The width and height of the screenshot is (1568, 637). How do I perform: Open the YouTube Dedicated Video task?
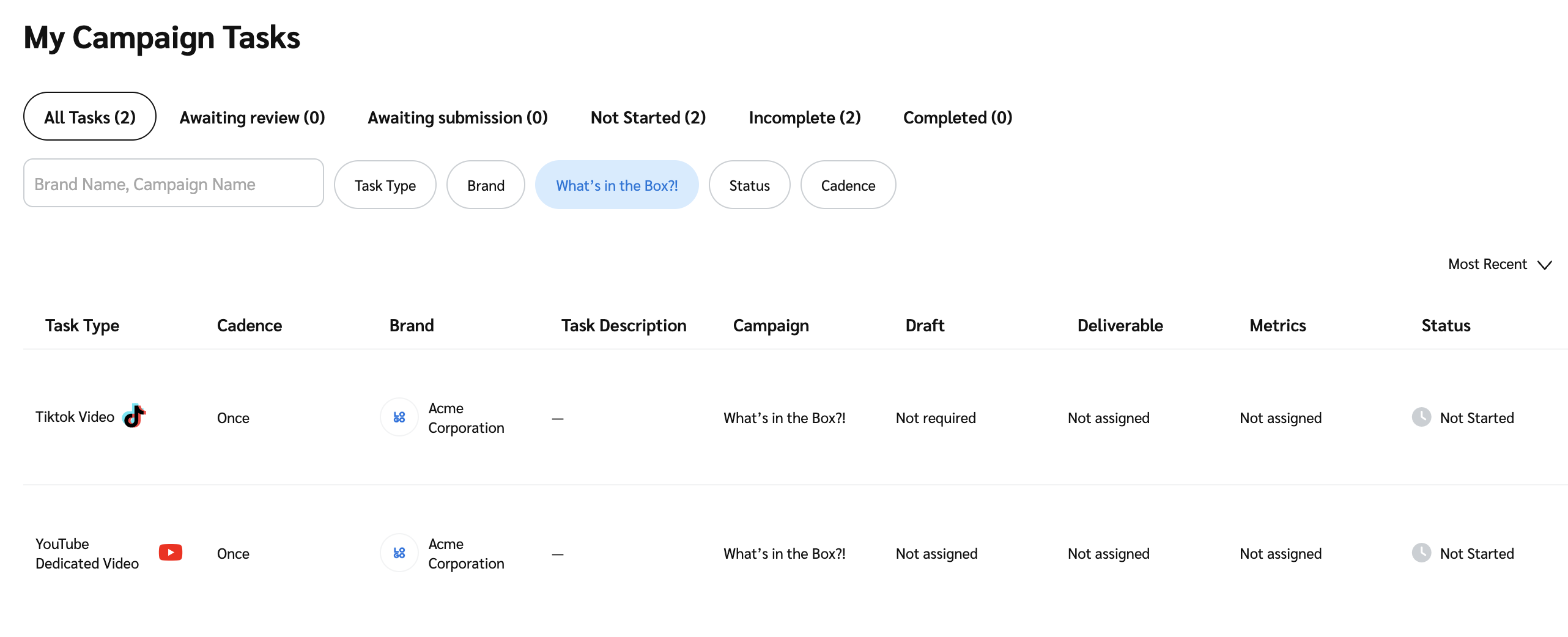(x=87, y=553)
